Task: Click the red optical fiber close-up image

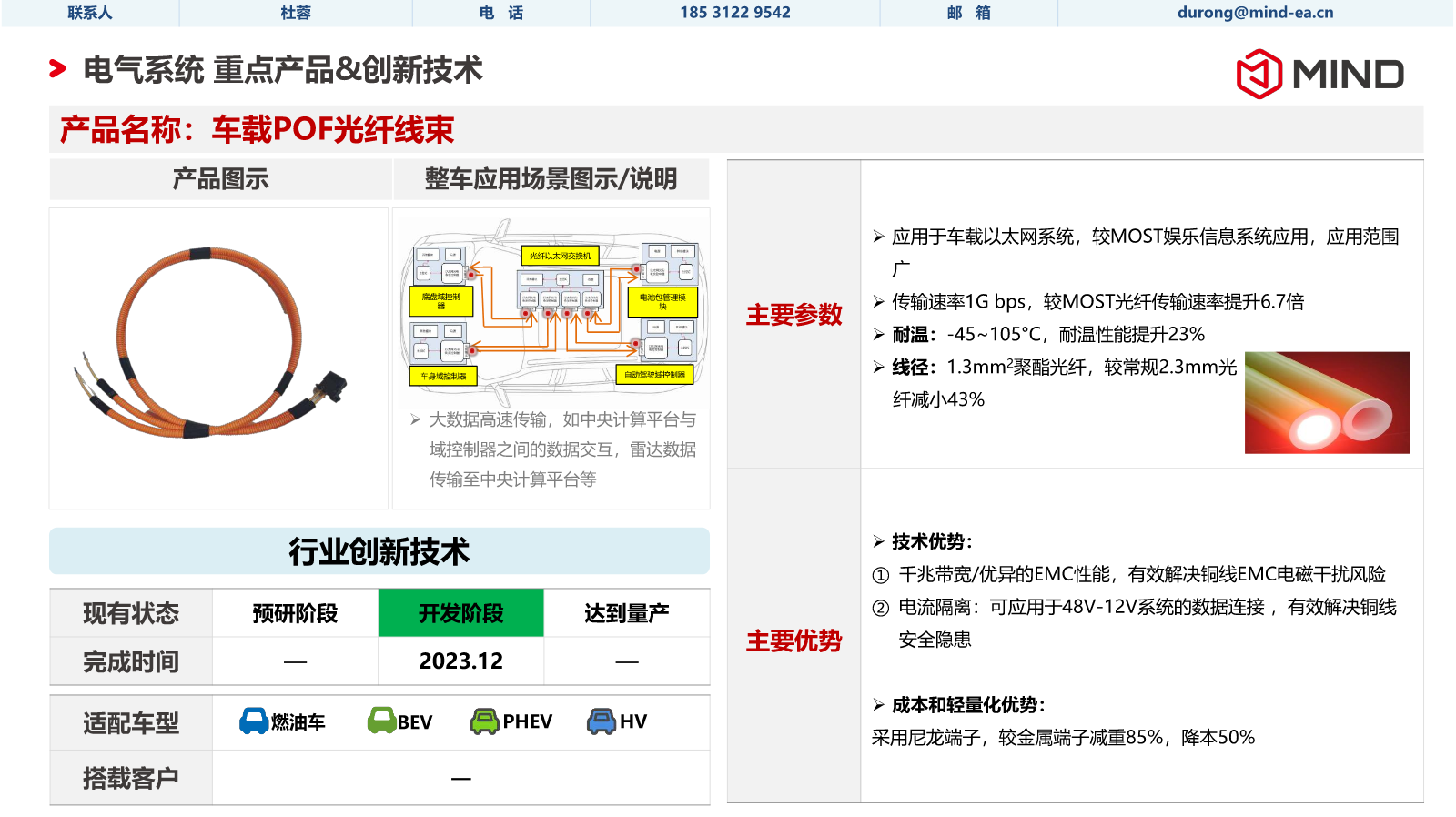Action: click(1327, 402)
